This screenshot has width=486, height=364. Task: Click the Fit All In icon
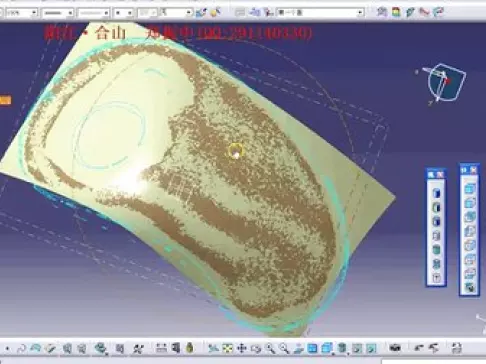coord(228,349)
